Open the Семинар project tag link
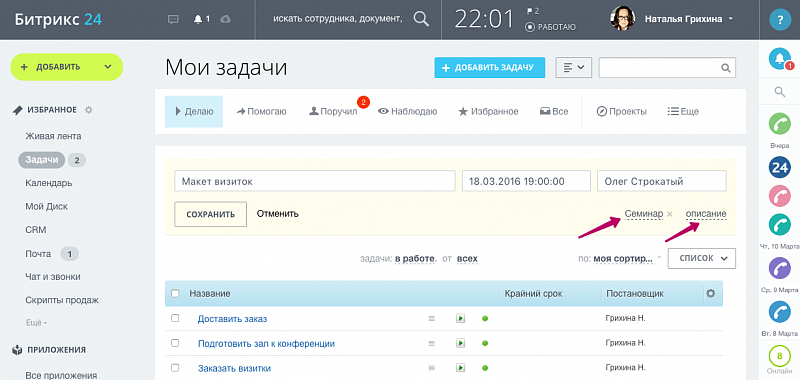Viewport: 800px width, 380px height. click(x=643, y=214)
